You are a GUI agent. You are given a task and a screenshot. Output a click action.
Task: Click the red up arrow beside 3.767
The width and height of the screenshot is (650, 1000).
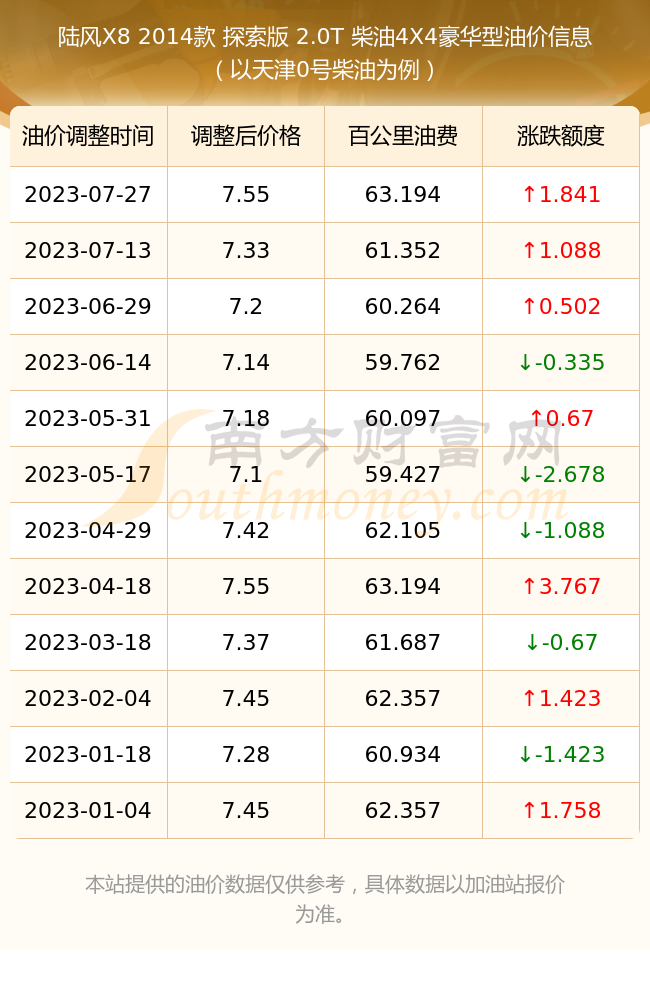pos(529,586)
